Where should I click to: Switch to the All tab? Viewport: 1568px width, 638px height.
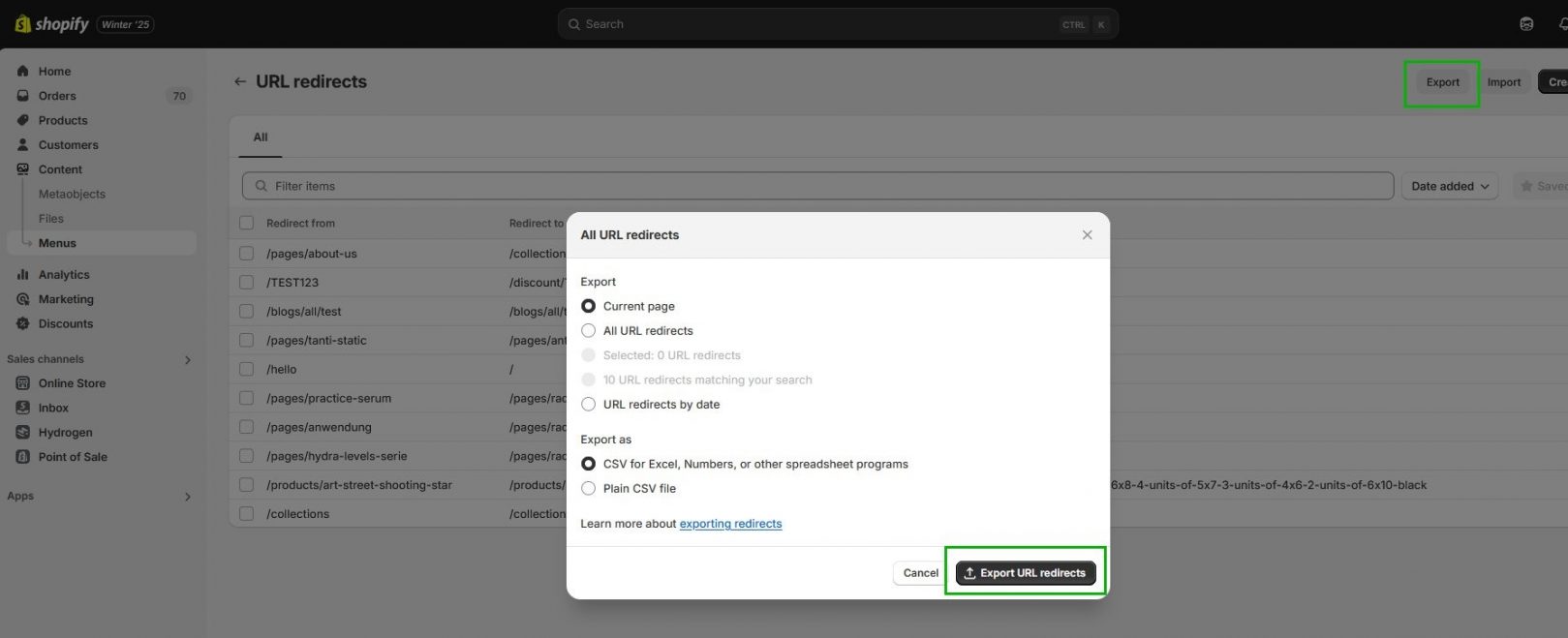[x=261, y=137]
